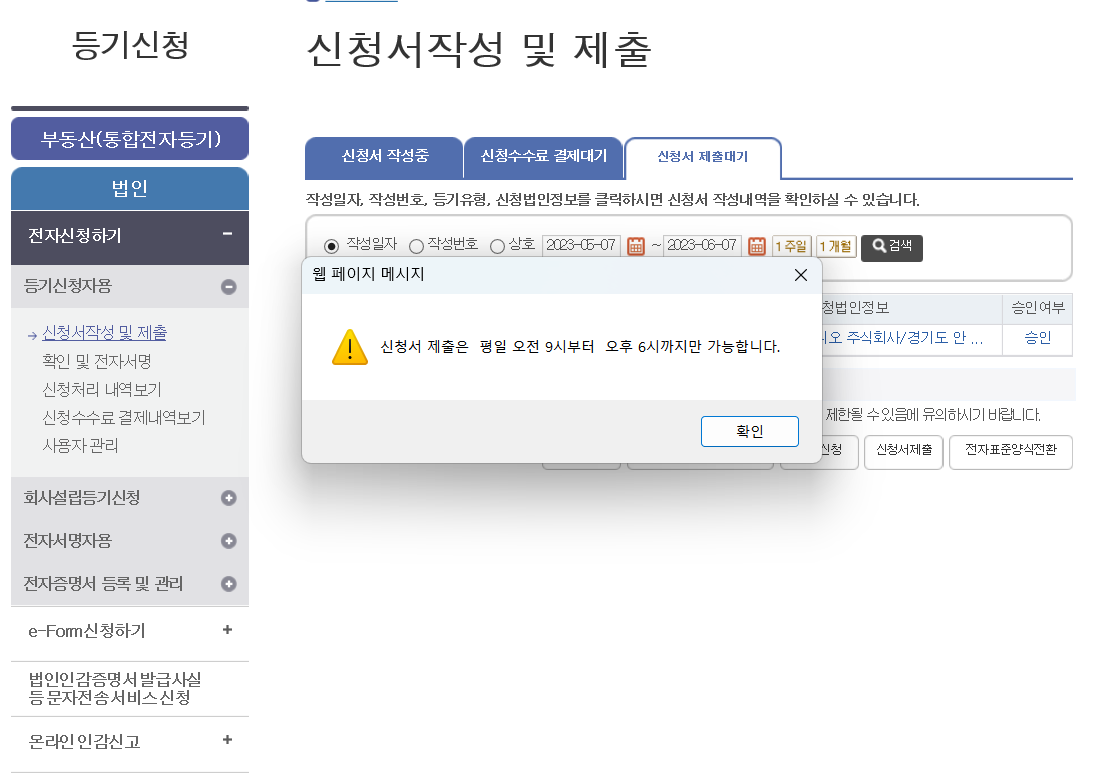Open the end date calendar picker
Viewport: 1095px width, 781px height.
756,244
